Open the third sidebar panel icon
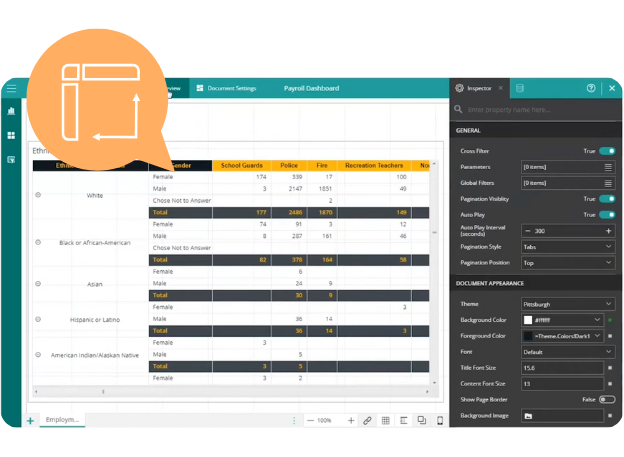The width and height of the screenshot is (624, 457). tap(11, 160)
